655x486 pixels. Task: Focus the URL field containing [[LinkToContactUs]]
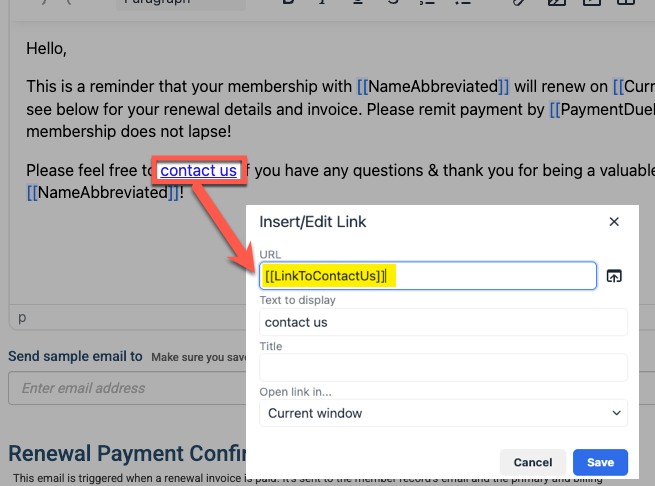point(428,276)
